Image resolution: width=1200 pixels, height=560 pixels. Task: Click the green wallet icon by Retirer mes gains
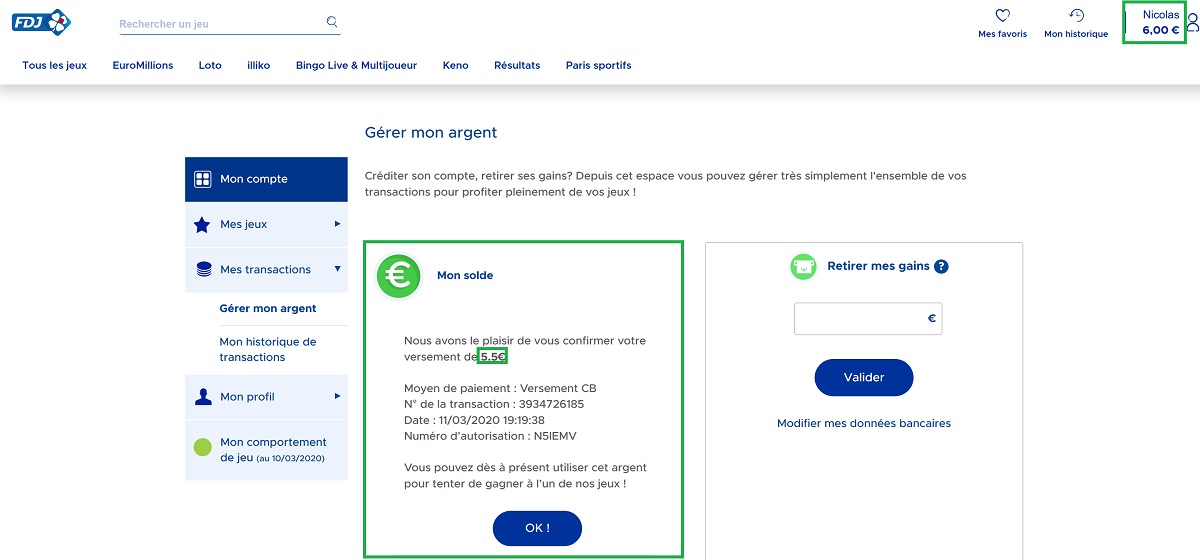coord(804,267)
